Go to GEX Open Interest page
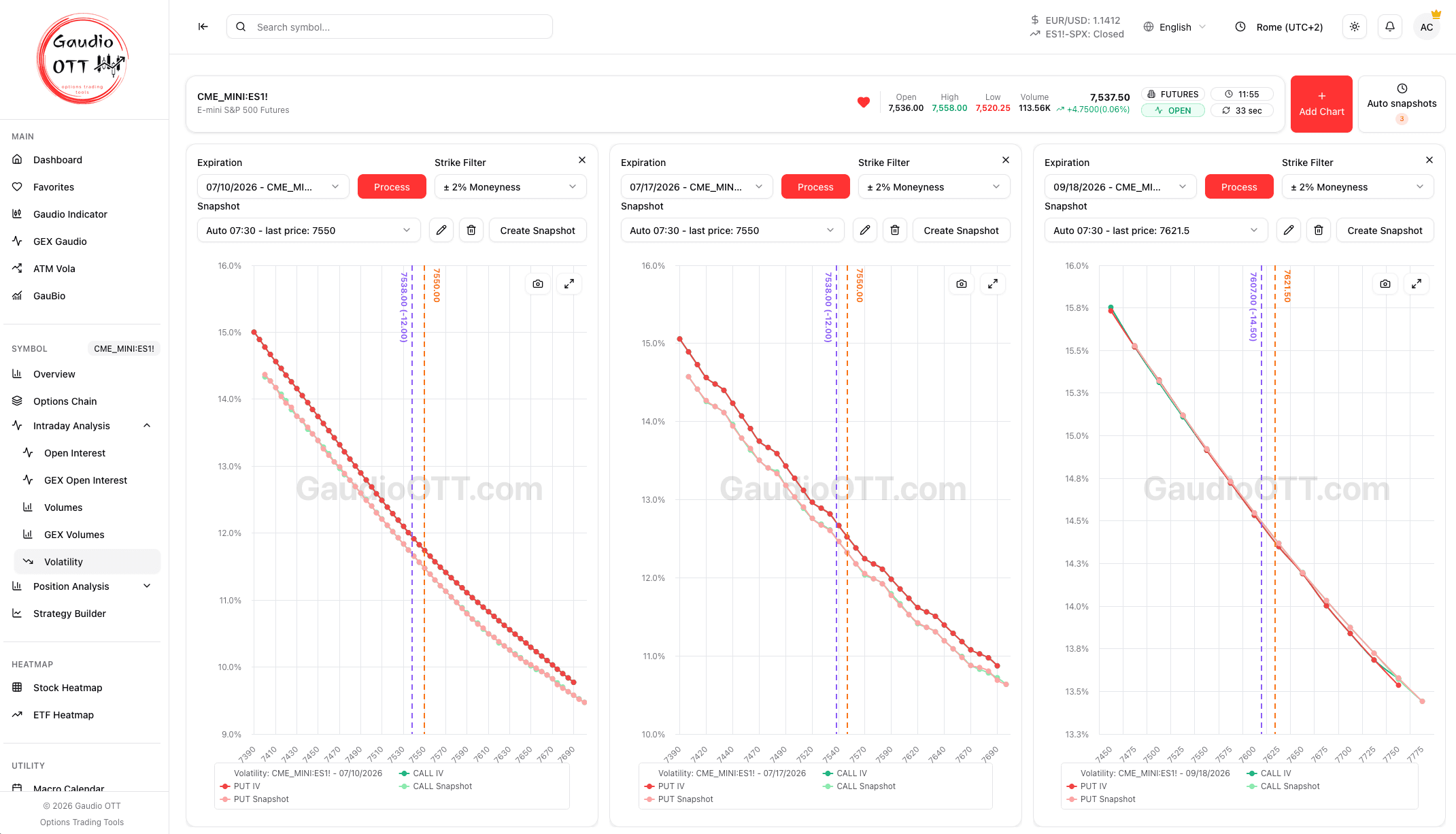 tap(87, 480)
